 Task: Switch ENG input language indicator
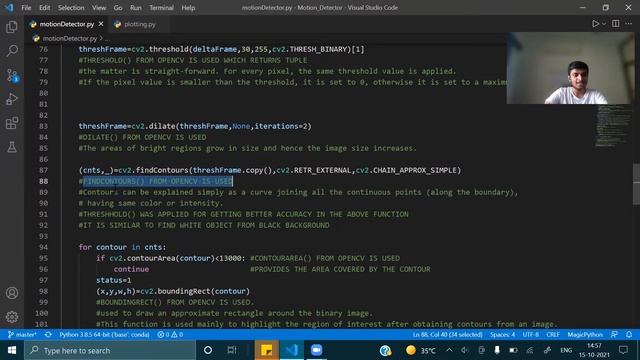[566, 350]
